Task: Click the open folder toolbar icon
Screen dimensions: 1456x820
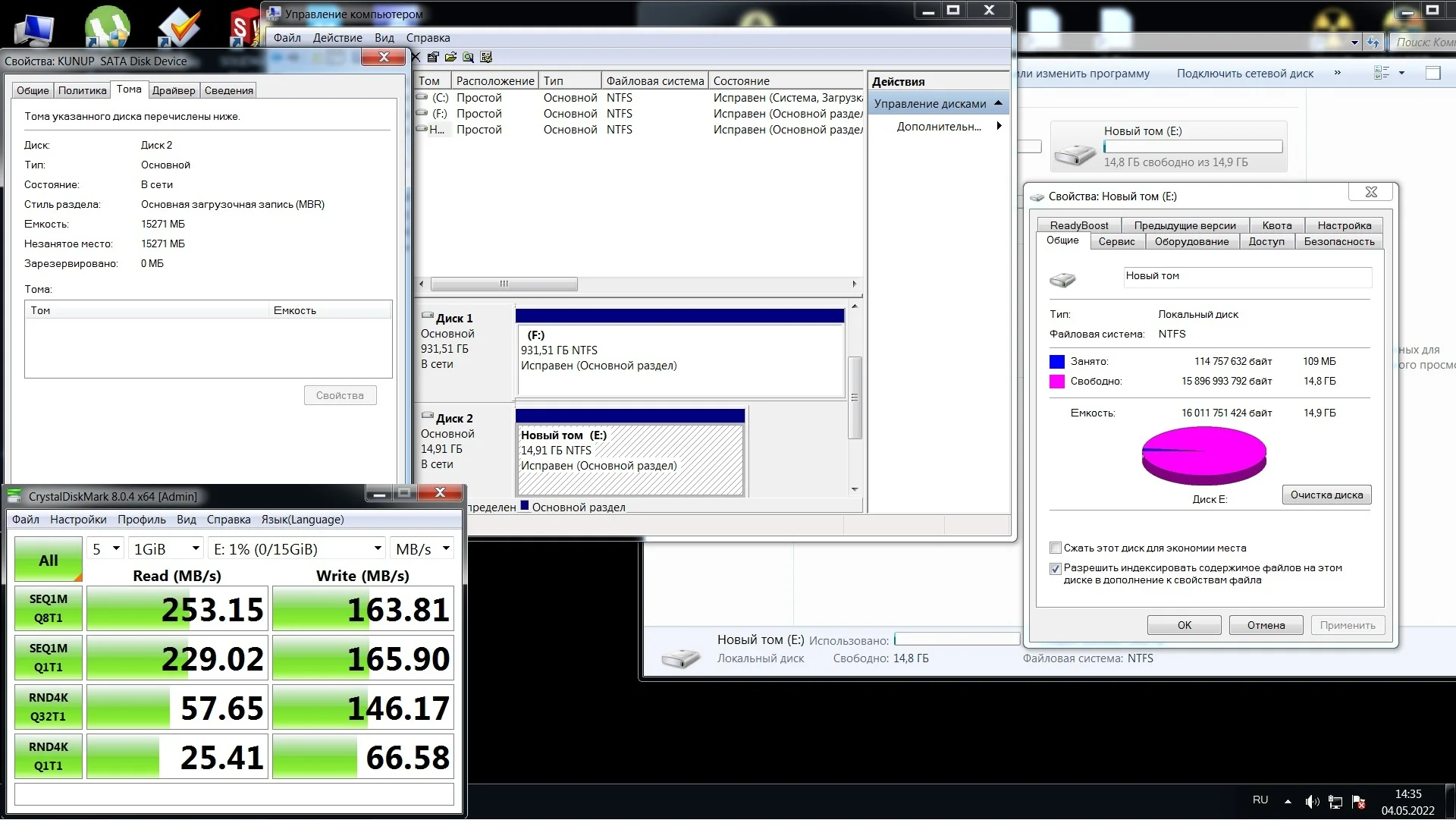Action: coord(450,57)
